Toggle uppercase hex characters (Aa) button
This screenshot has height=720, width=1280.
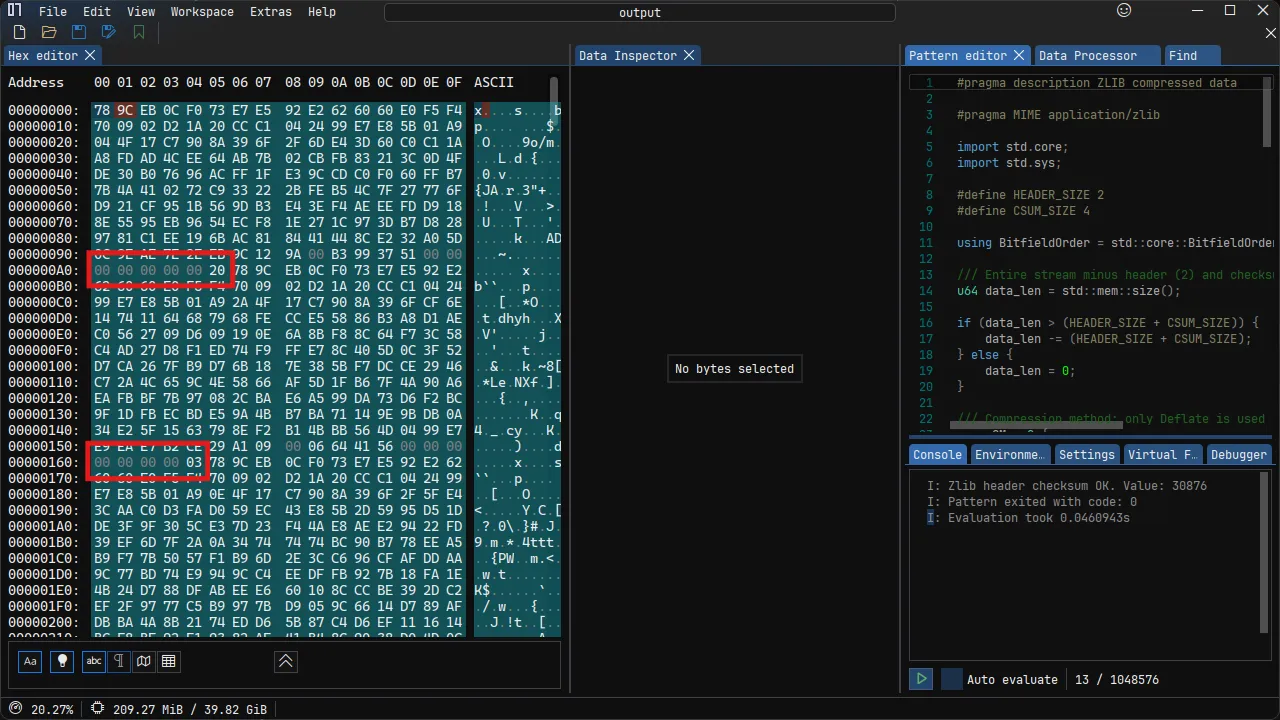[x=30, y=661]
